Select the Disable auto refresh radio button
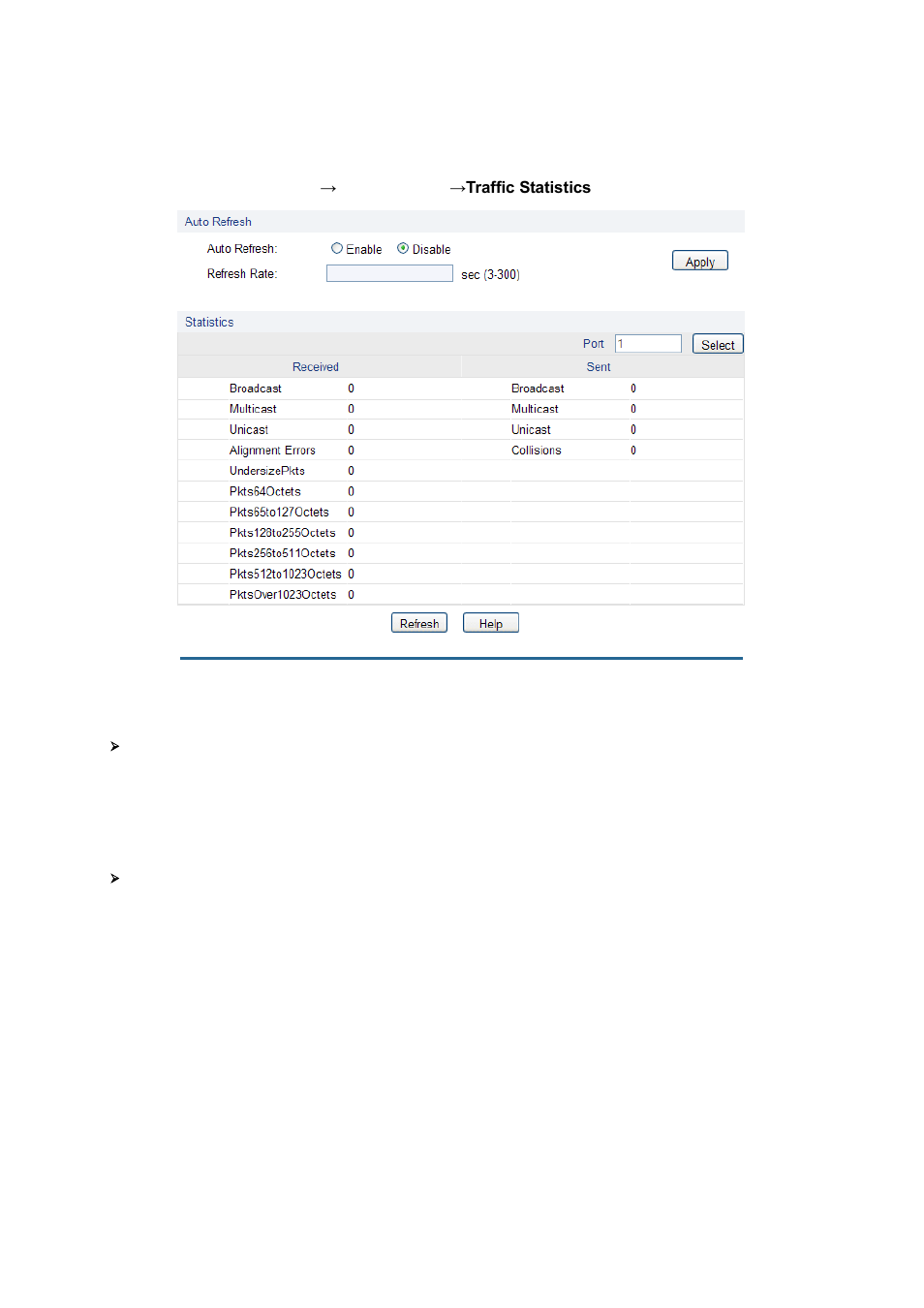Screen dimensions: 924x1308 point(403,248)
